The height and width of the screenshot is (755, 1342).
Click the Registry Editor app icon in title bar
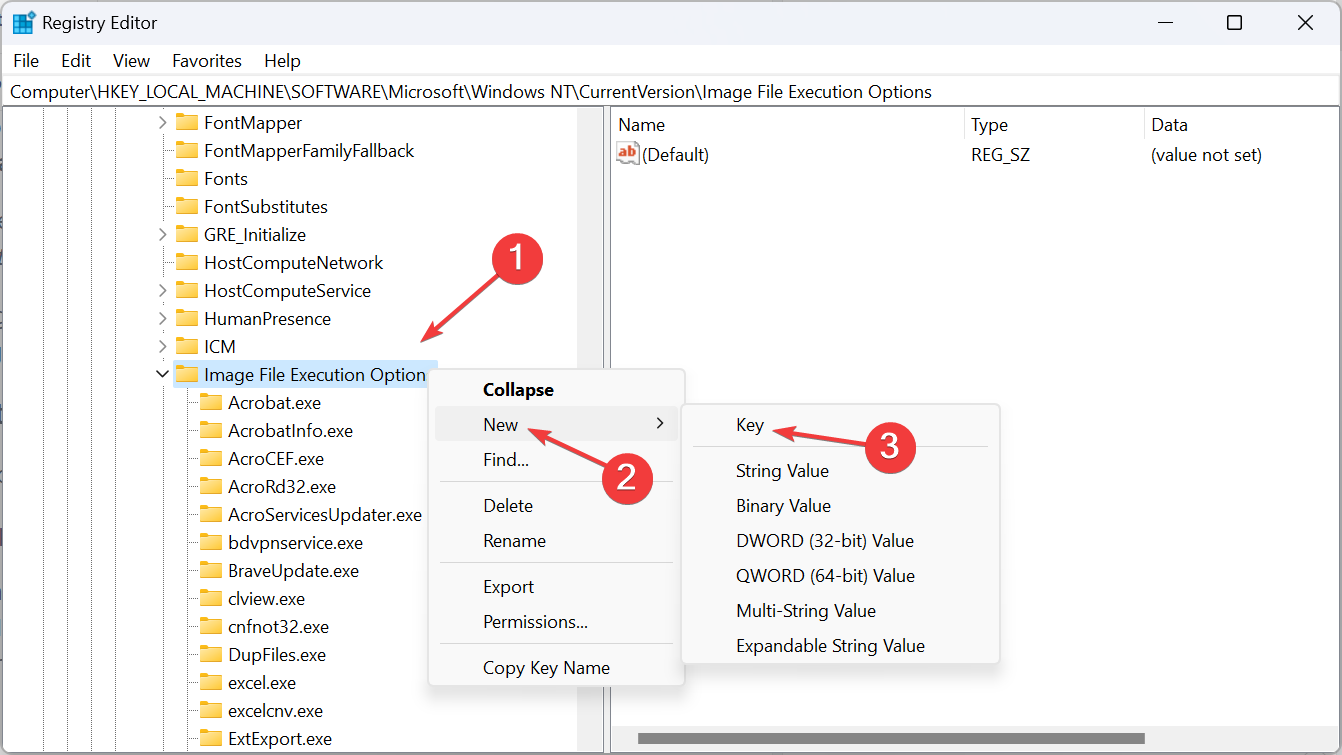[24, 23]
